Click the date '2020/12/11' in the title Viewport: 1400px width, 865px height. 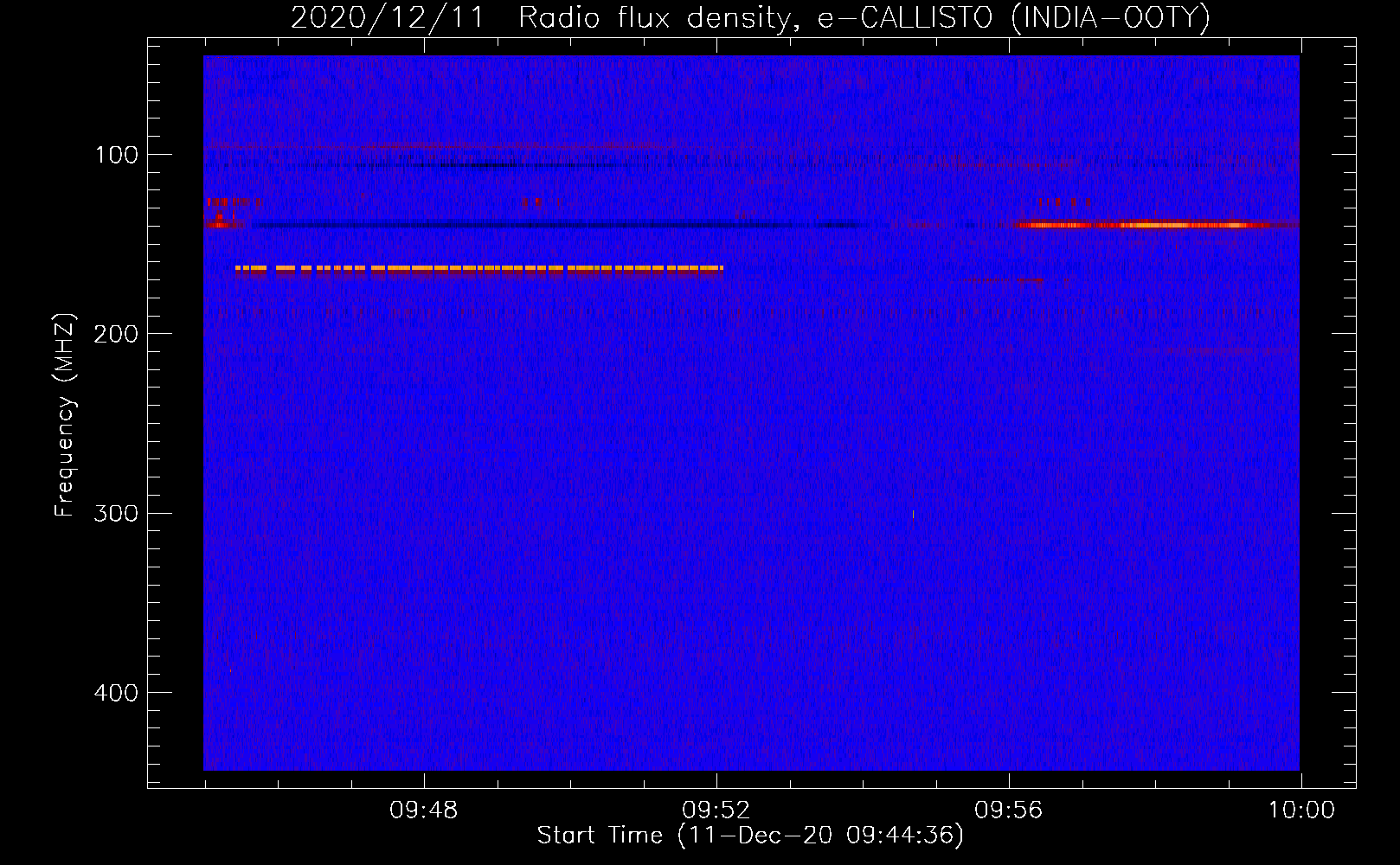387,17
